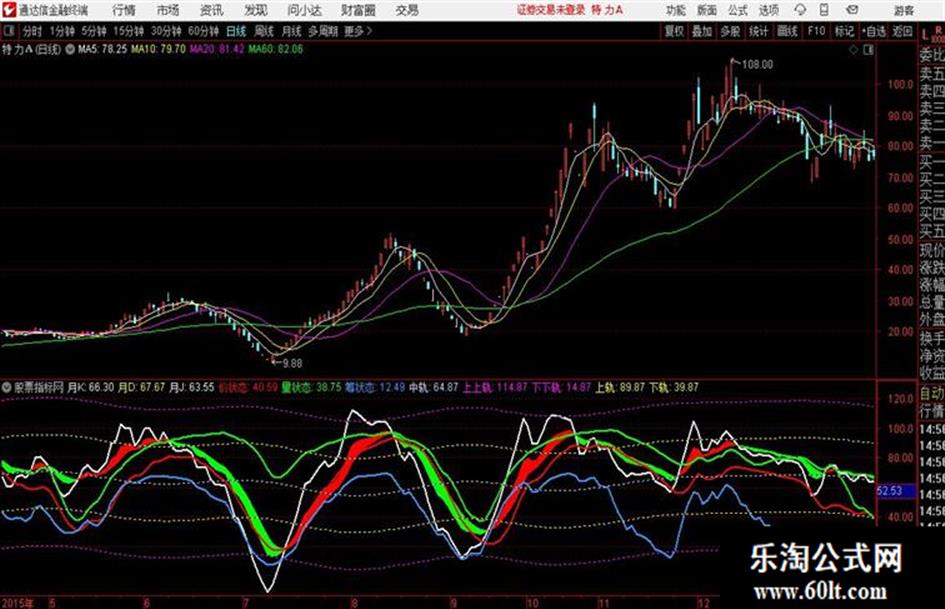Click the 自选 add-to-watchlist button

point(874,31)
